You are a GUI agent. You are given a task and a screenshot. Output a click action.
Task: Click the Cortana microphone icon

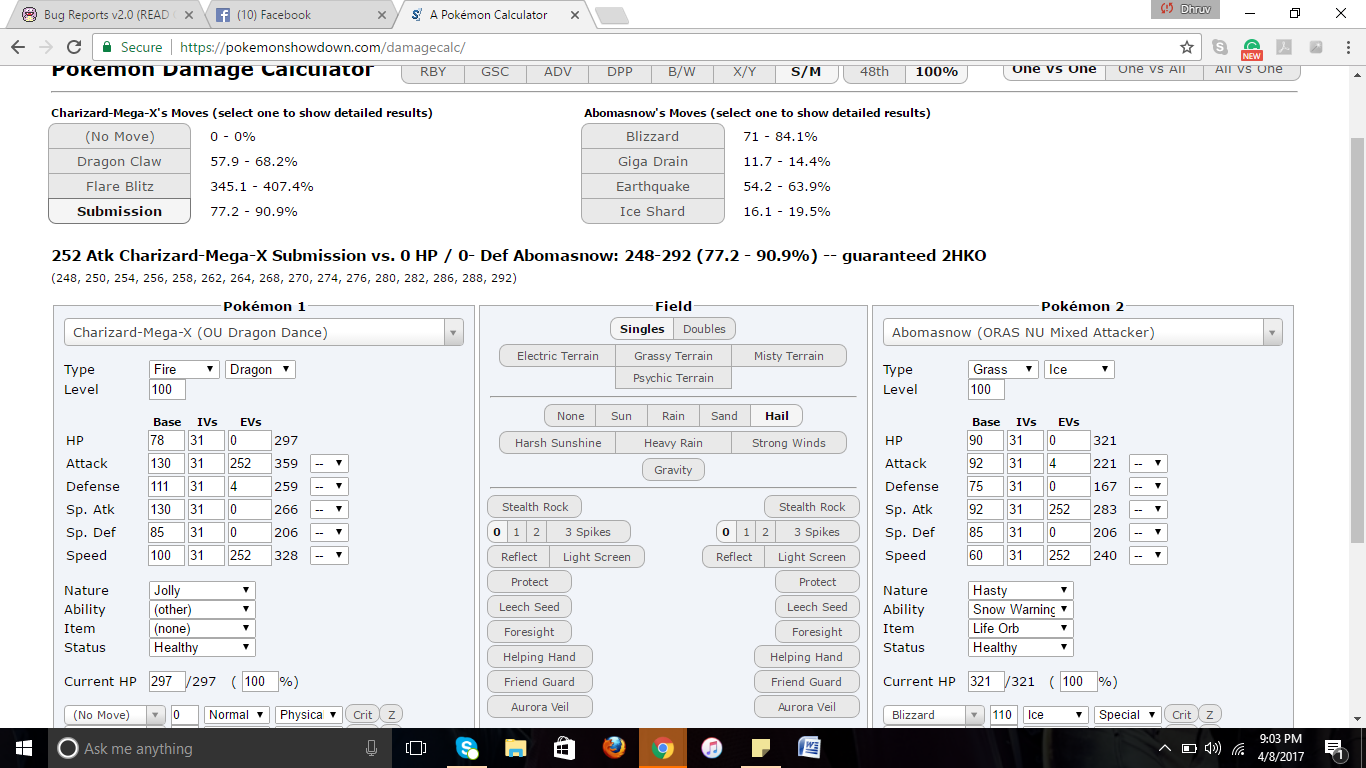coord(371,748)
